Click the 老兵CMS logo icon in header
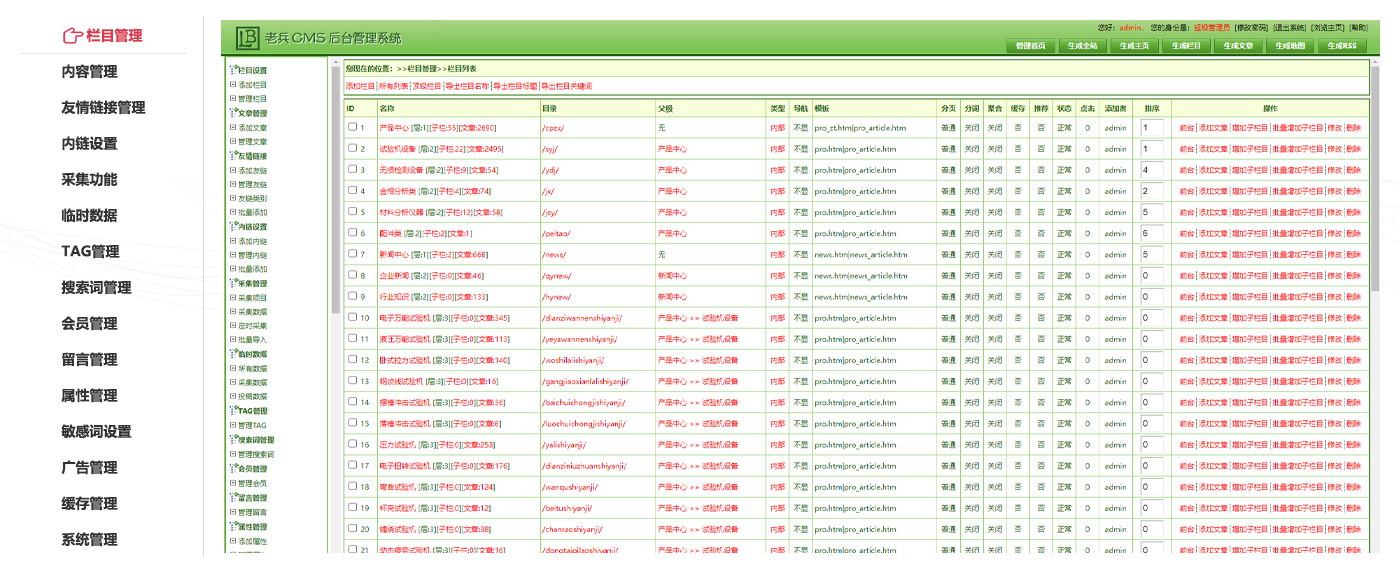Screen dimensions: 1400x574 (246, 38)
